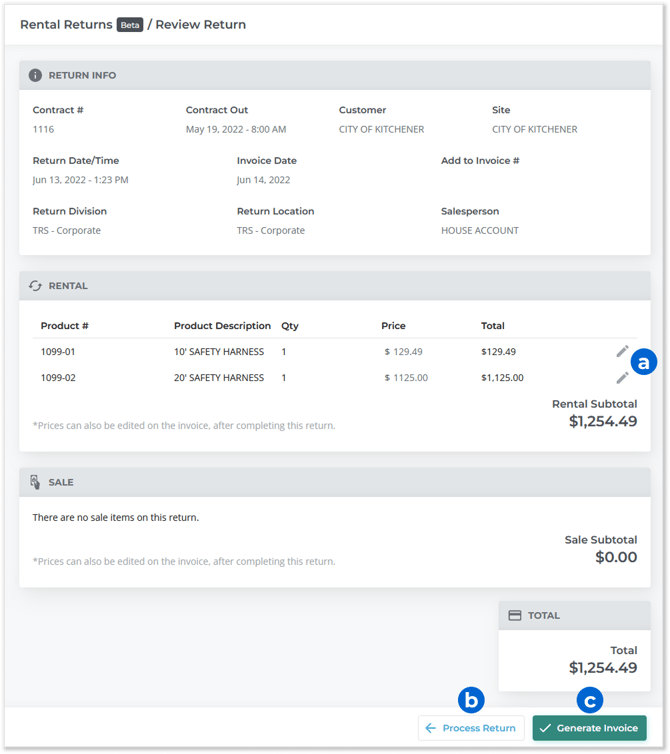This screenshot has width=670, height=754.
Task: Click the blue callout marker labeled a
Action: coord(642,362)
